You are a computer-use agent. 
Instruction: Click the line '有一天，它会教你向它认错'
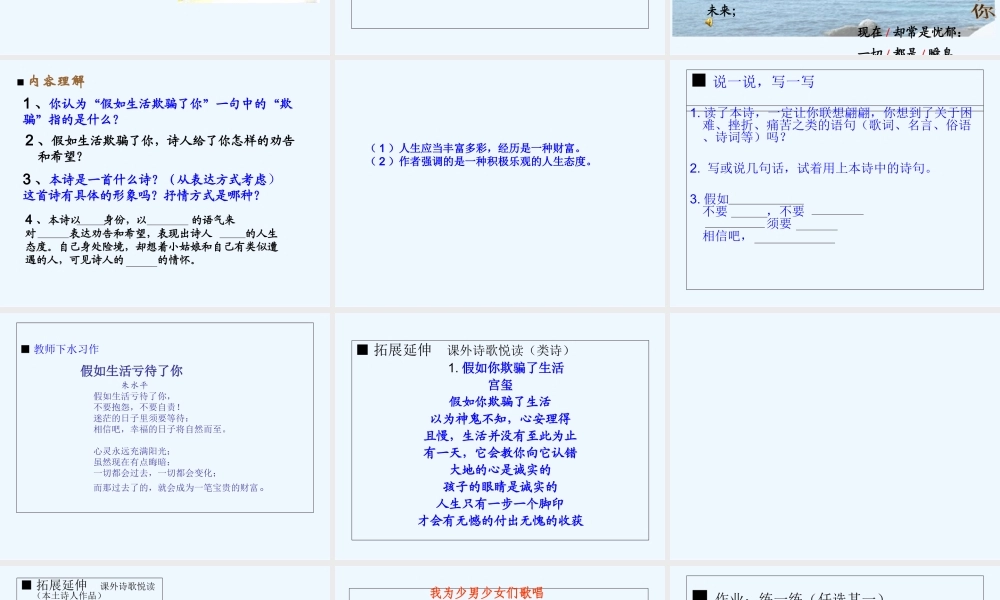tap(500, 453)
